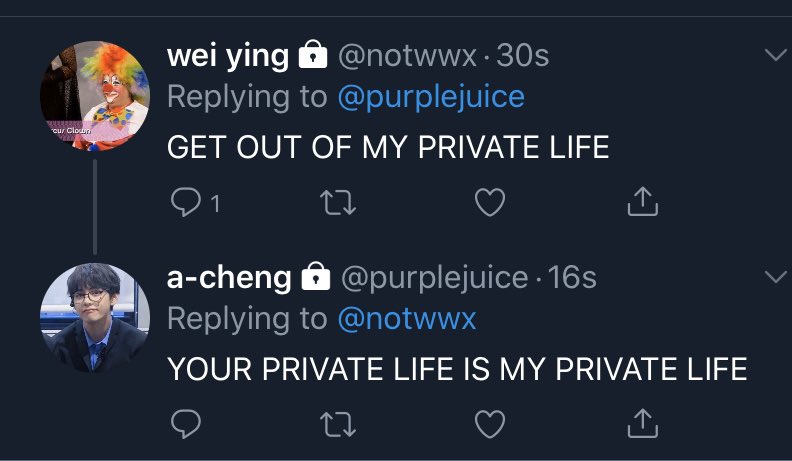Screen dimensions: 792x461
Task: Reply to a-cheng's tweet via comment icon
Action: (x=186, y=423)
